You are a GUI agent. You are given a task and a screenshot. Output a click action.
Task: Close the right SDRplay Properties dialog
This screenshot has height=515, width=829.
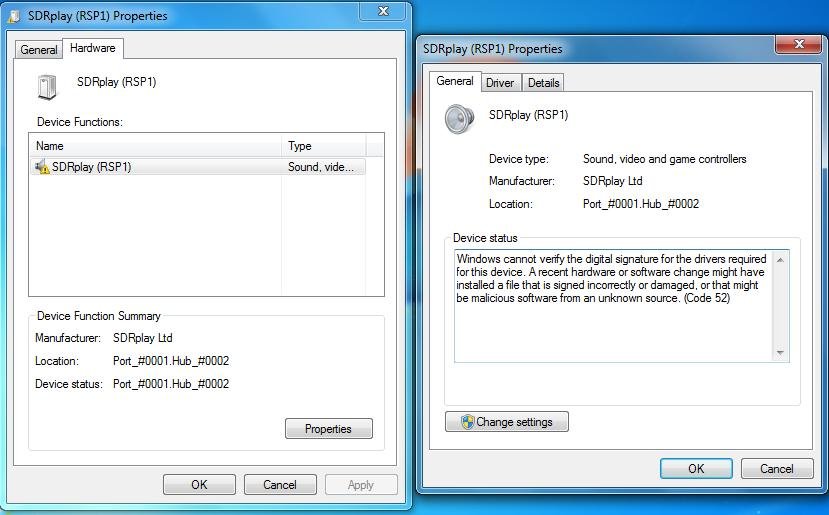tap(799, 44)
